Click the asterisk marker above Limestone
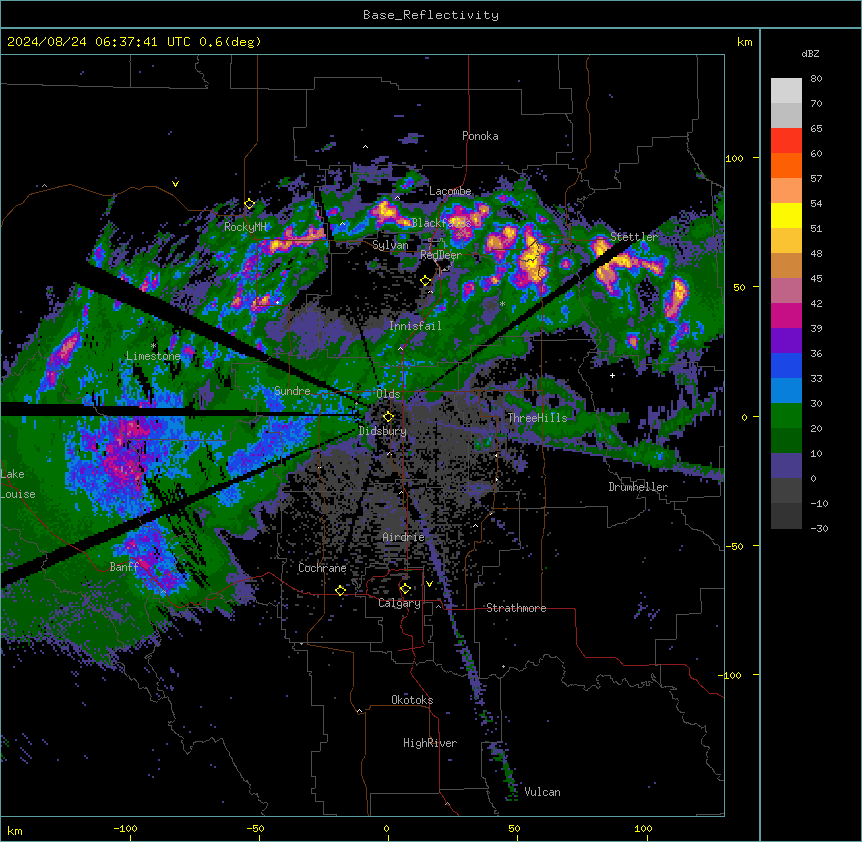The width and height of the screenshot is (862, 842). point(153,346)
